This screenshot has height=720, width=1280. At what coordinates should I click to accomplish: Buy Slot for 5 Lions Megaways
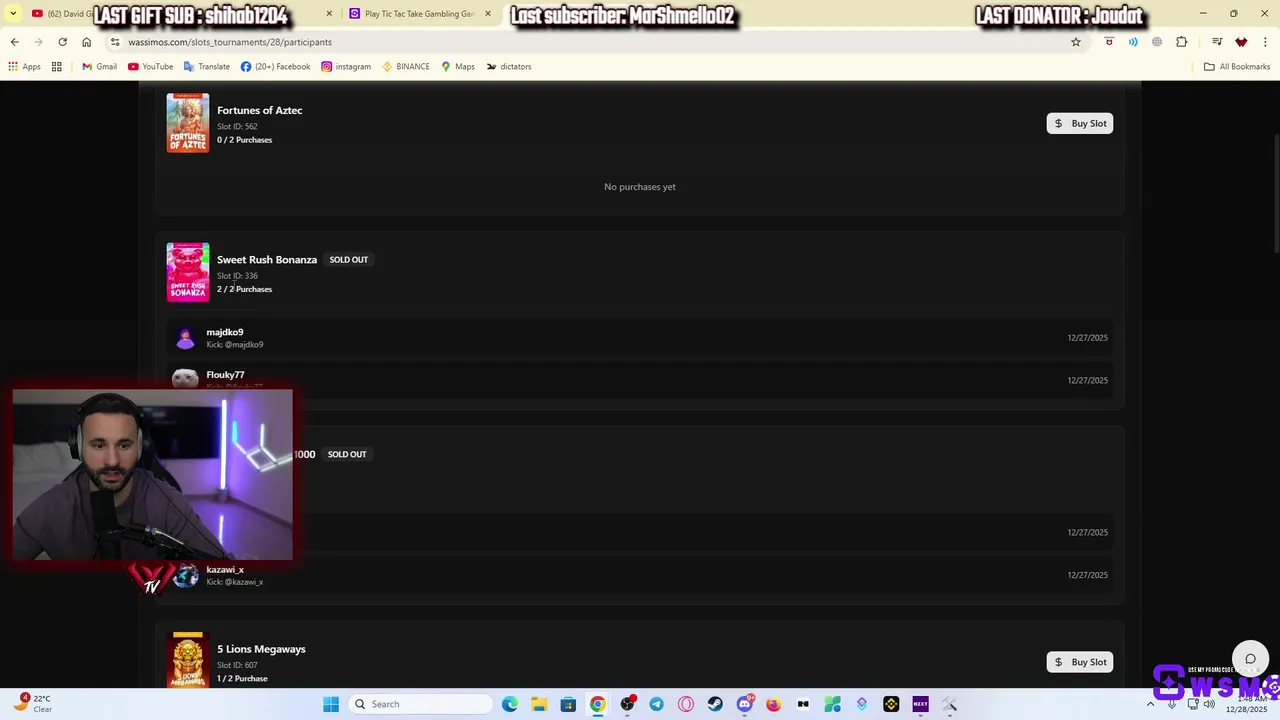1080,662
